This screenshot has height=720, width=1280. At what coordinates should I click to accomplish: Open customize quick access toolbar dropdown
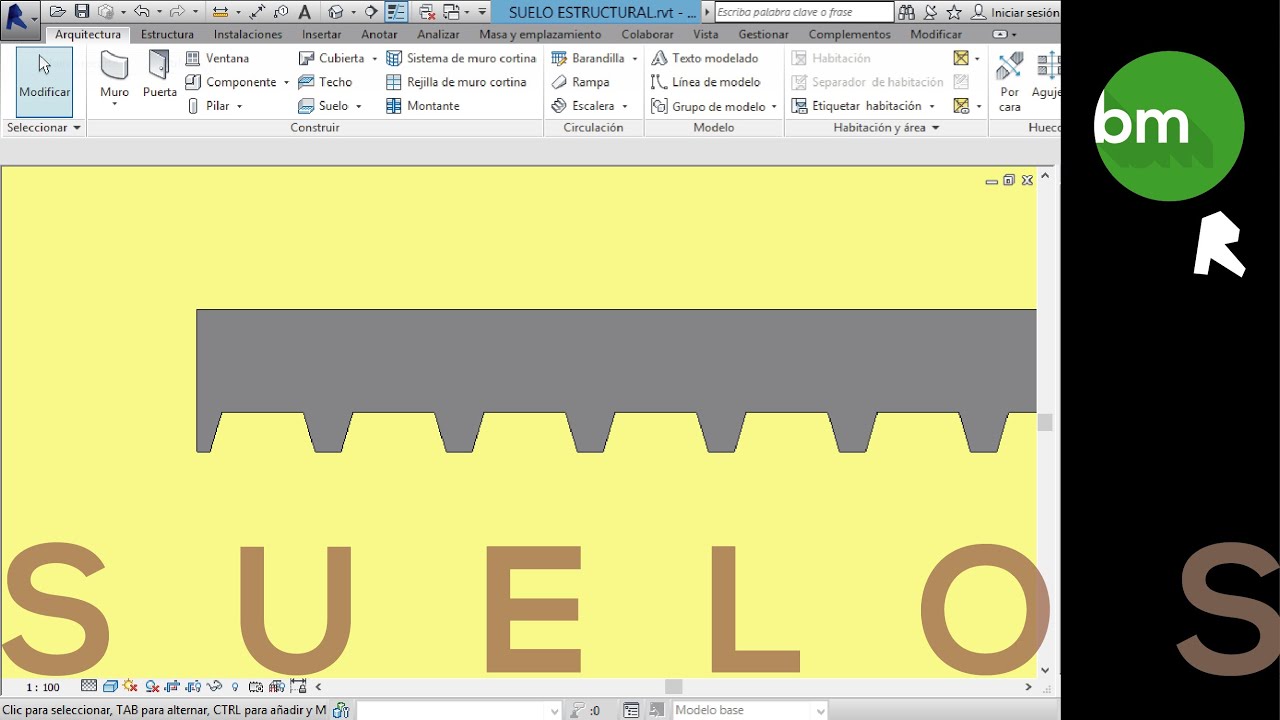click(x=482, y=12)
